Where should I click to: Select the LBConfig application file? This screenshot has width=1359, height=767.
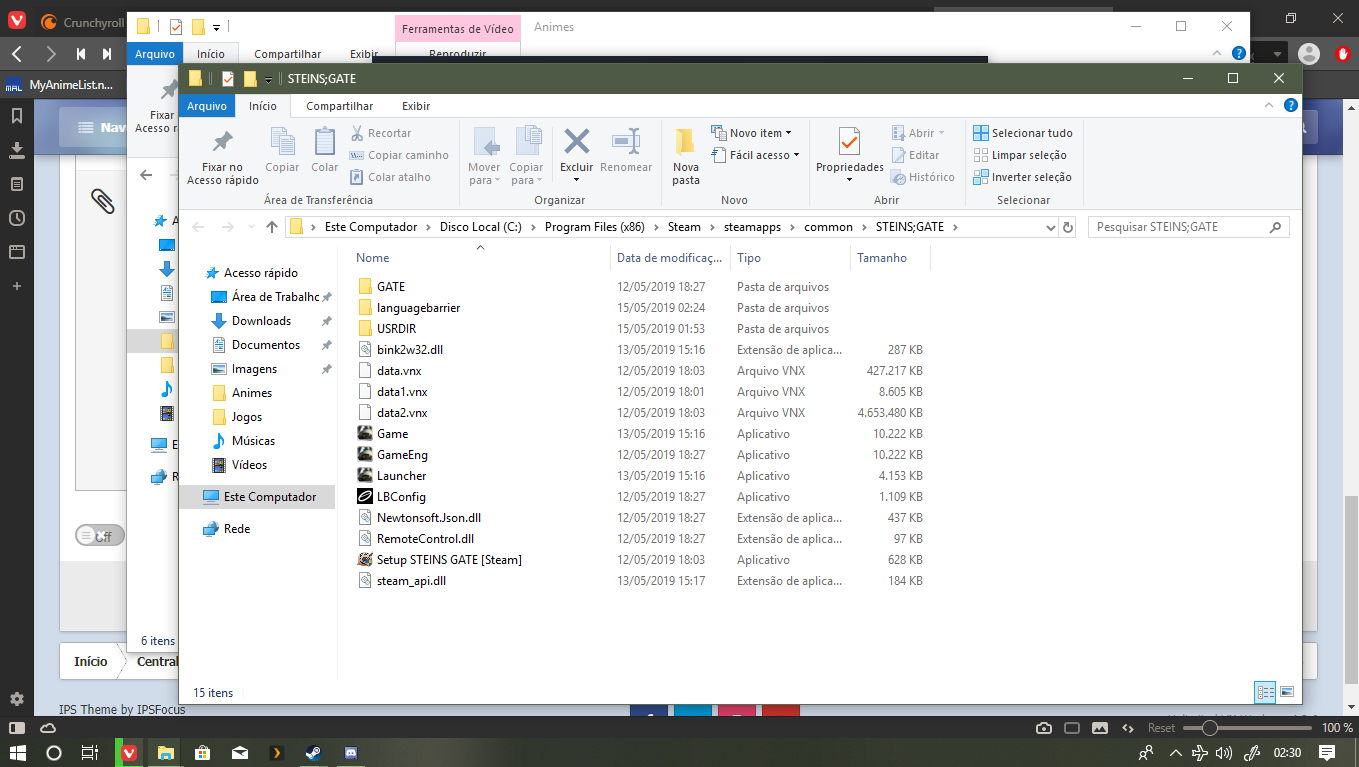pyautogui.click(x=401, y=497)
